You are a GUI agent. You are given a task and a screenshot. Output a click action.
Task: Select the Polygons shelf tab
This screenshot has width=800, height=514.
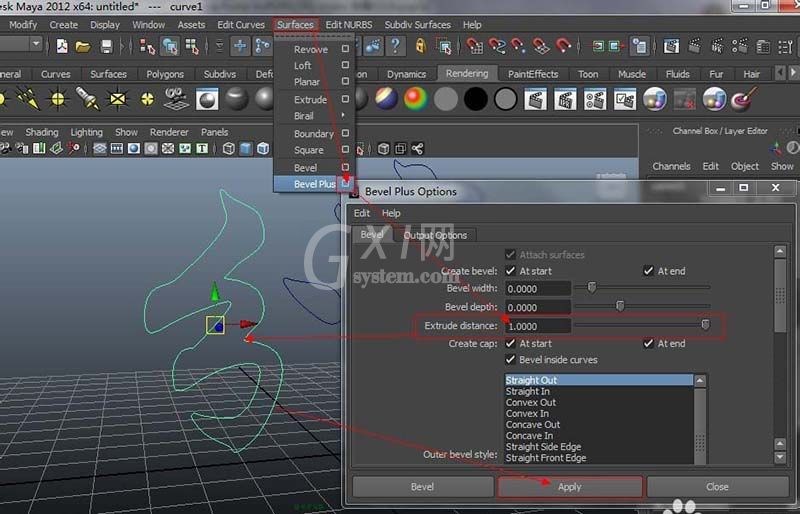click(x=165, y=74)
